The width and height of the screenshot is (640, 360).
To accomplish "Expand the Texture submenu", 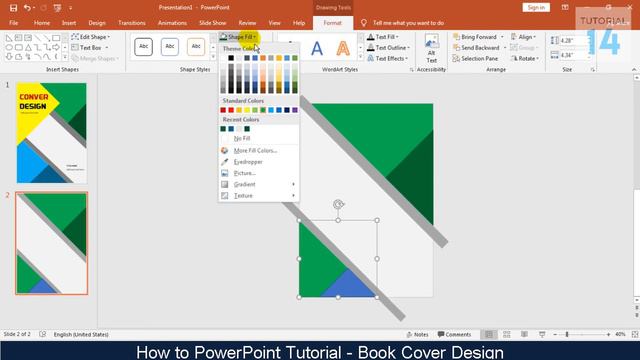I will 258,196.
